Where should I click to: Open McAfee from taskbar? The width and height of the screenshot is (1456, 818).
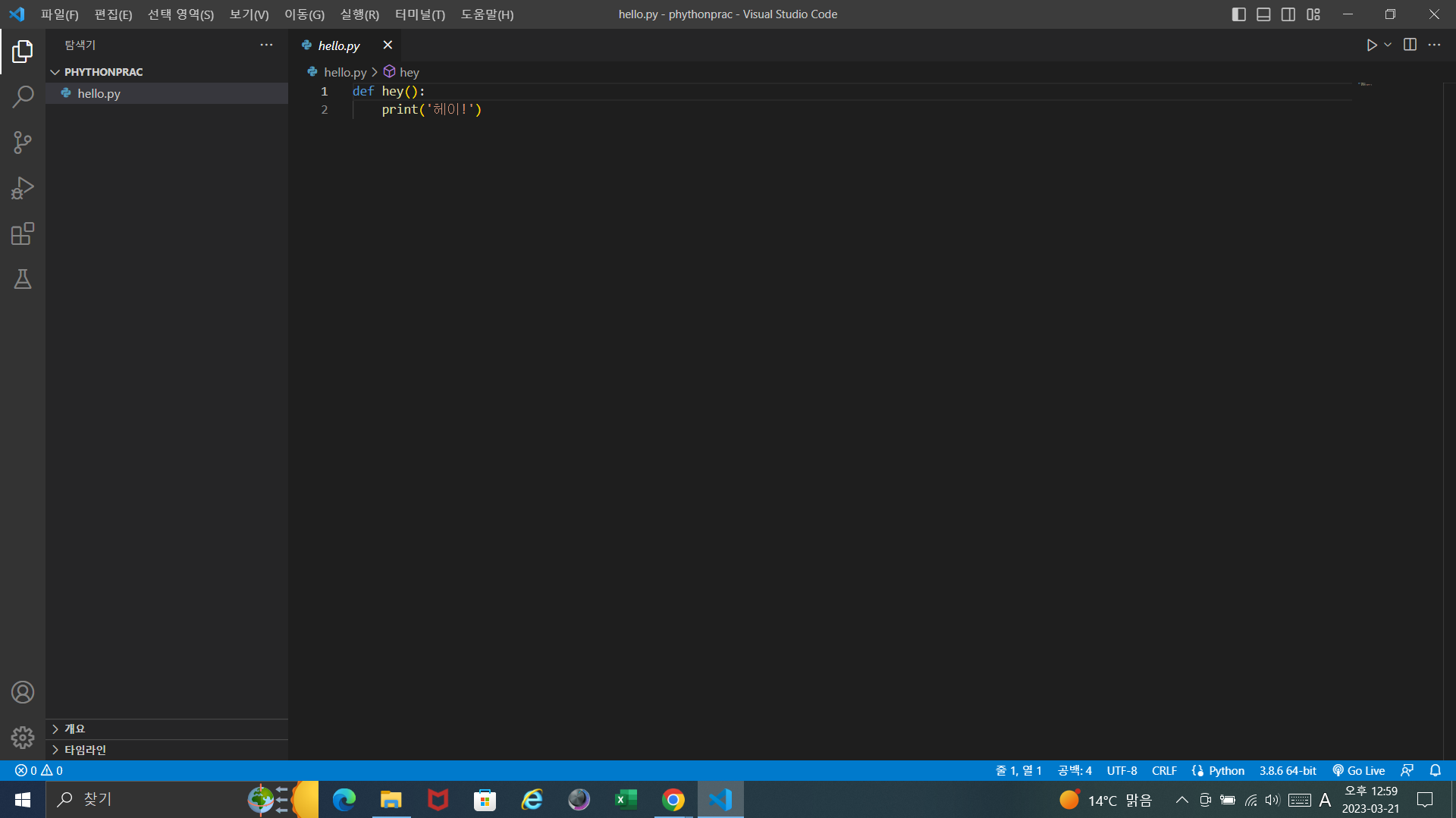tap(438, 800)
